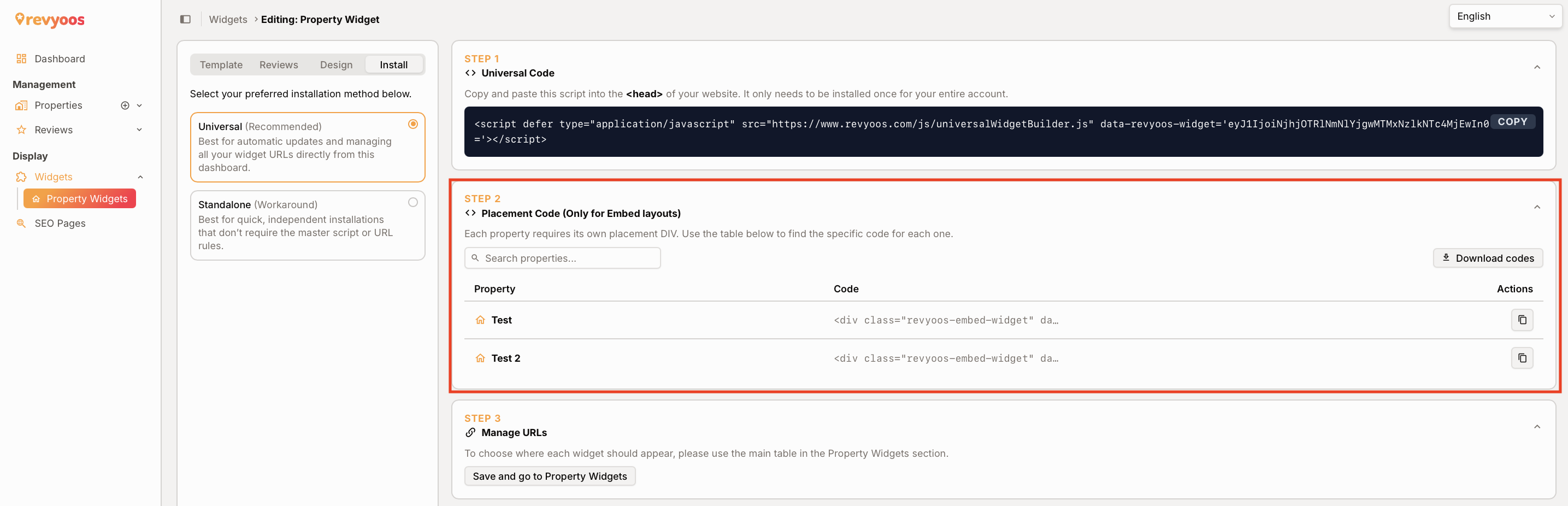
Task: Switch to the Template tab
Action: pyautogui.click(x=221, y=64)
